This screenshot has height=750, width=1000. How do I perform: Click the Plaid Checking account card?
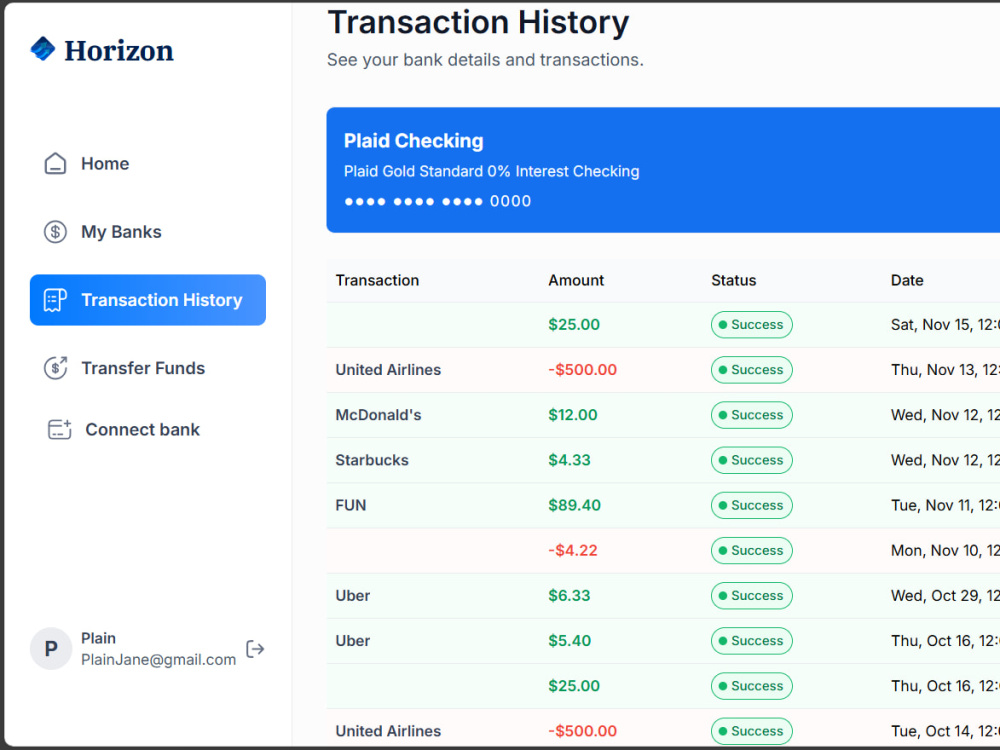[x=663, y=170]
